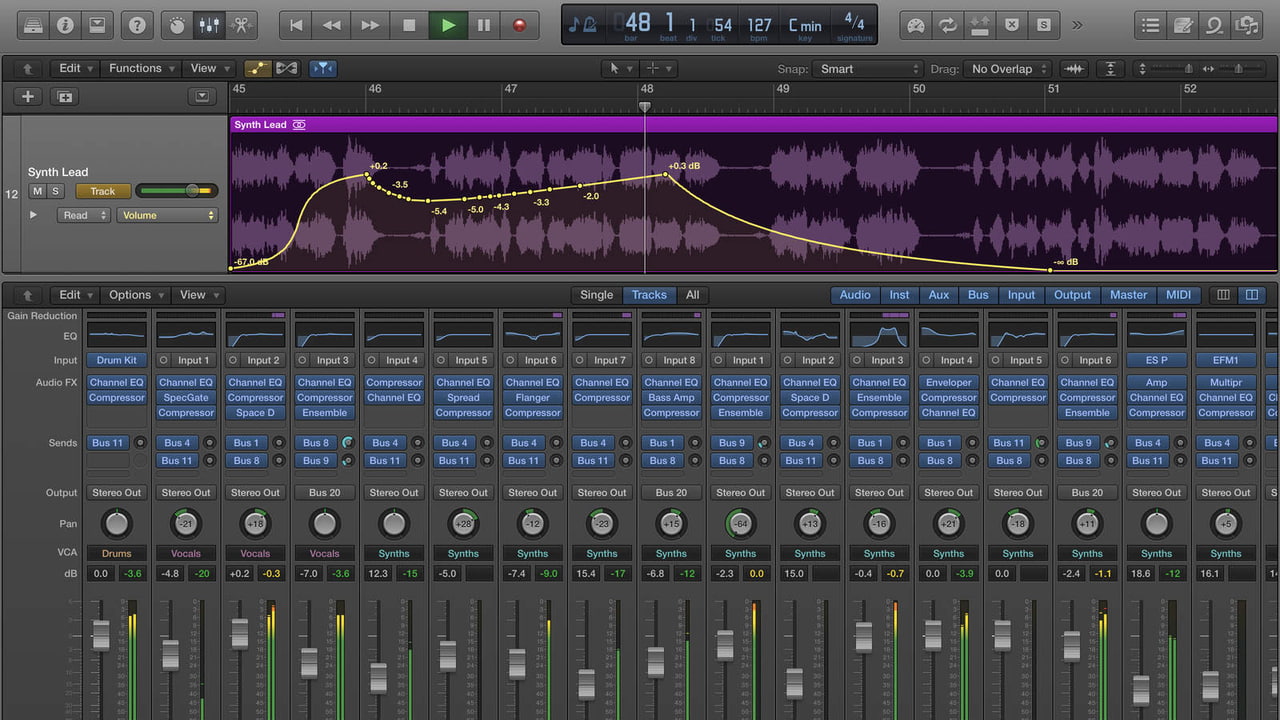
Task: Mute the Synth Lead track
Action: (x=35, y=191)
